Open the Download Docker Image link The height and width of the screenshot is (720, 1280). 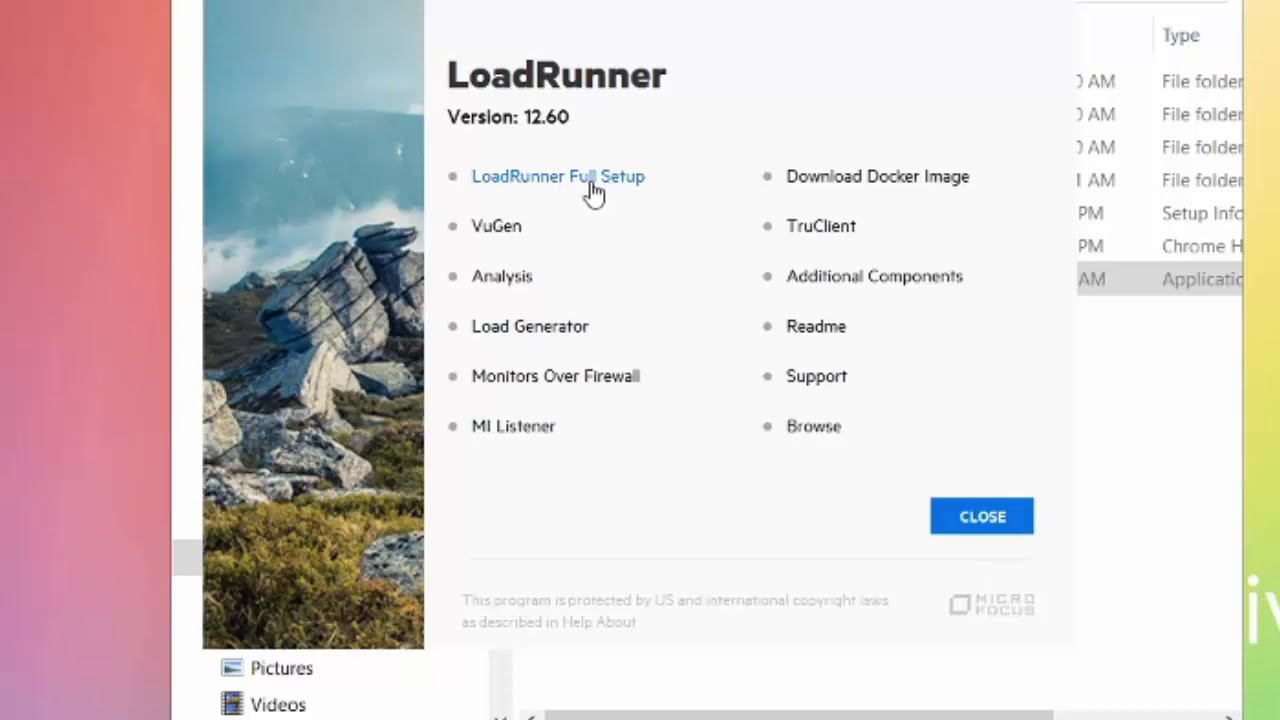(878, 176)
